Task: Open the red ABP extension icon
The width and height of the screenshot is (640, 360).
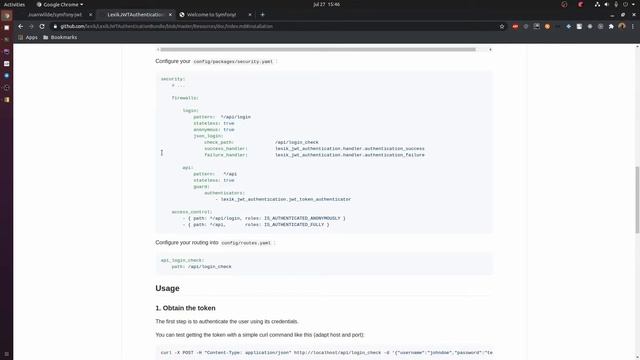Action: 515,26
